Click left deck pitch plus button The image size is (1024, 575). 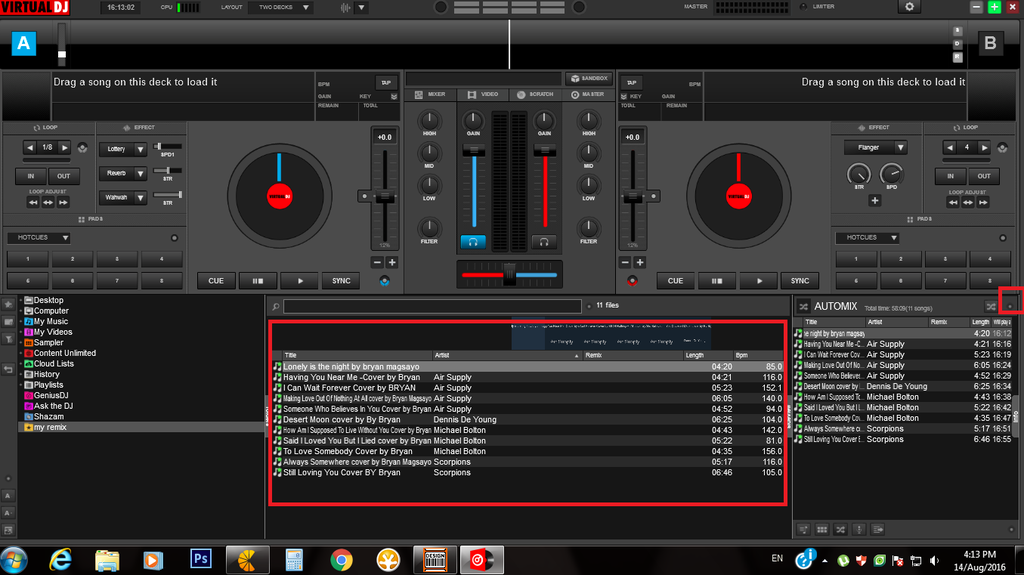coord(392,263)
